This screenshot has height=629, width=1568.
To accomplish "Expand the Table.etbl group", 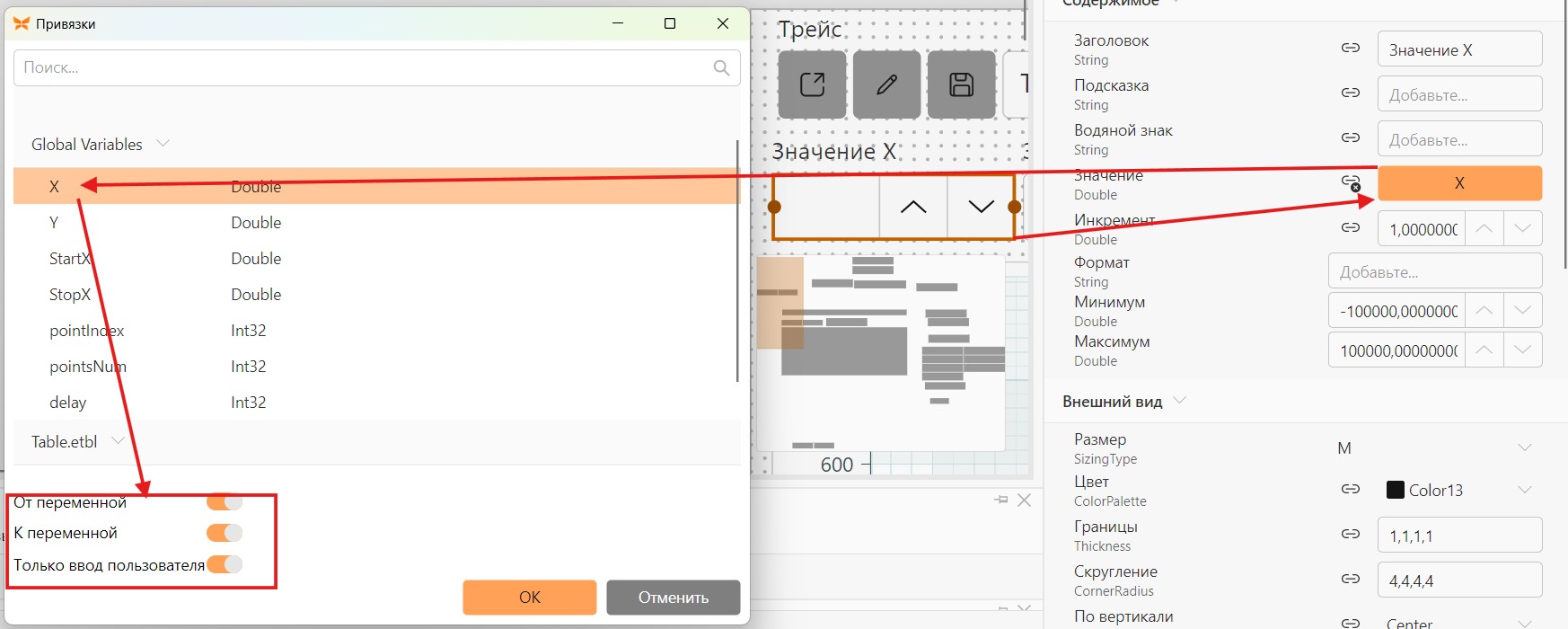I will [118, 441].
